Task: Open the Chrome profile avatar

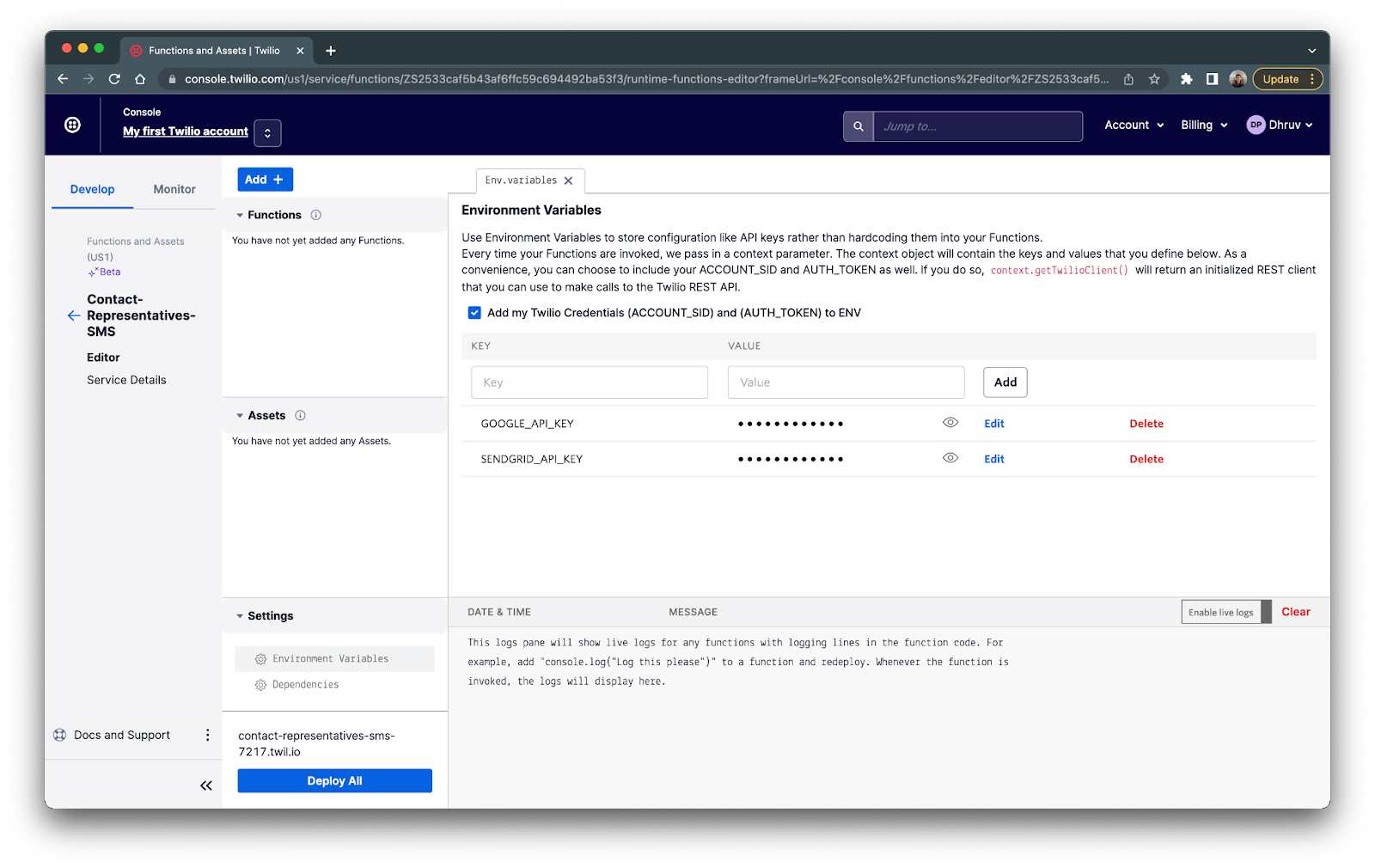Action: tap(1237, 79)
